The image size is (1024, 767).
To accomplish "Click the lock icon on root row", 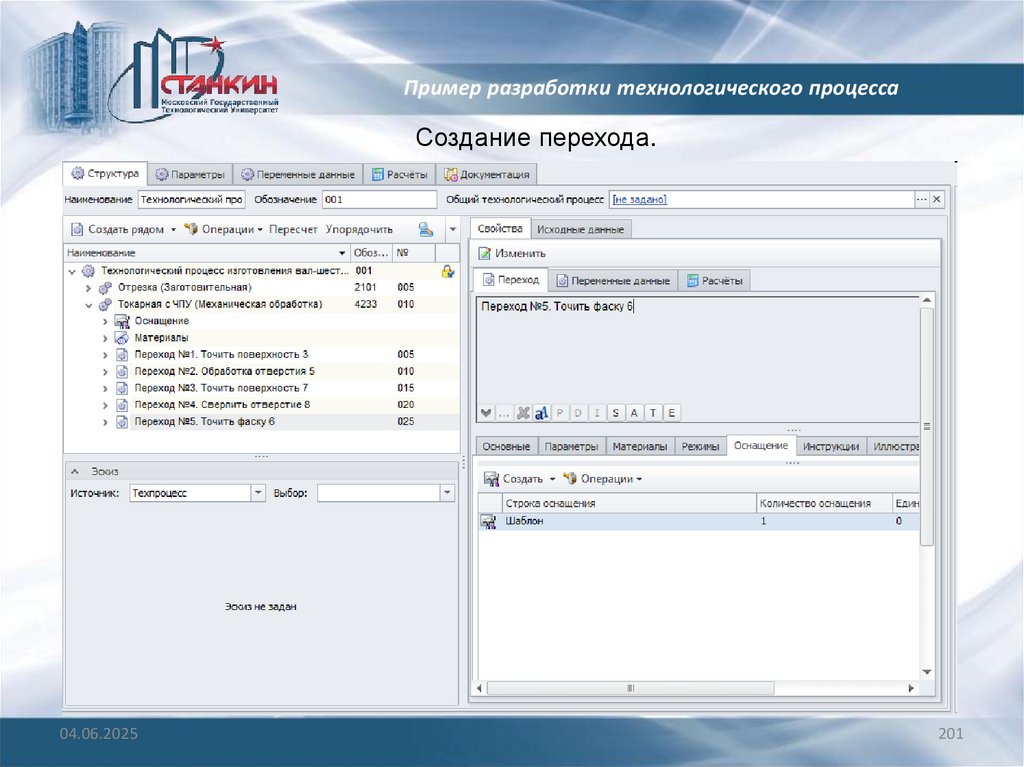I will [x=448, y=271].
